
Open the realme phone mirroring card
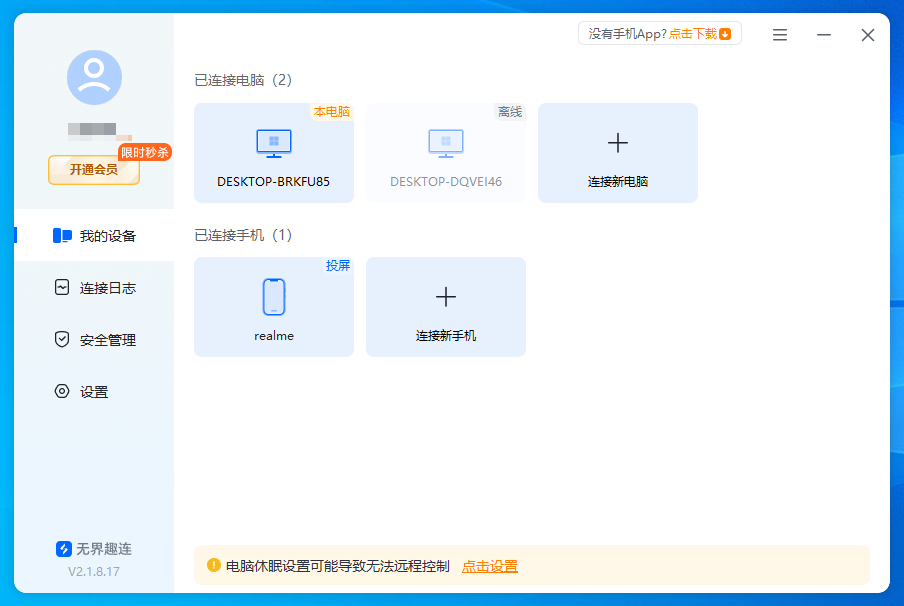click(273, 307)
